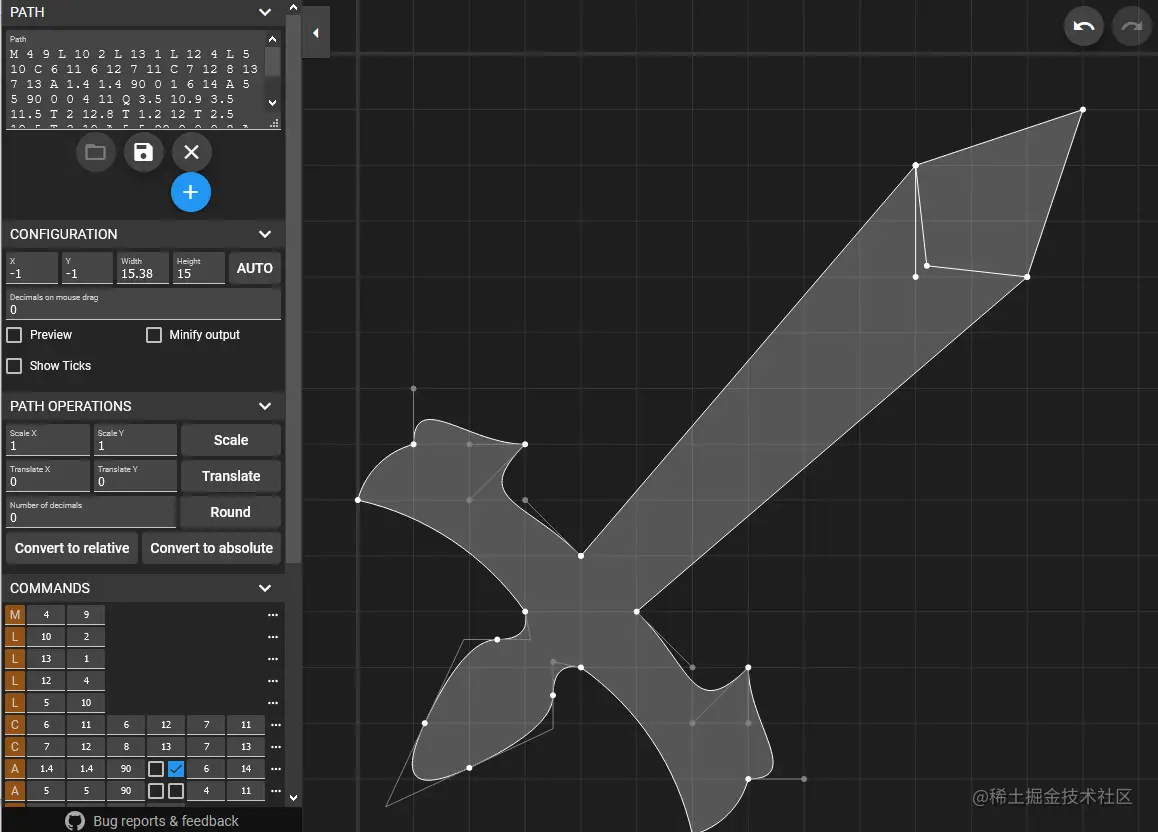
Task: Click the viewbox X field
Action: click(x=32, y=269)
